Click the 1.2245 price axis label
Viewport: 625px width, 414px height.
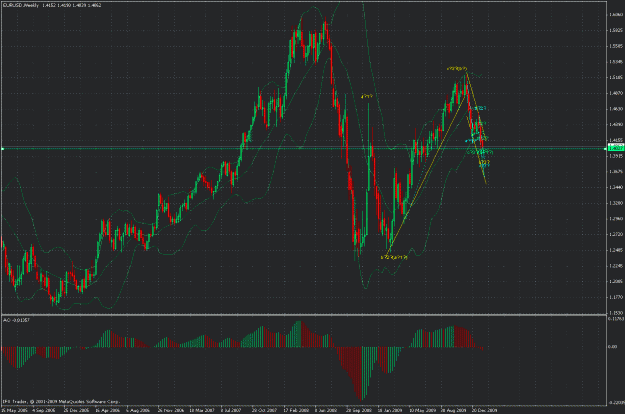coord(616,266)
